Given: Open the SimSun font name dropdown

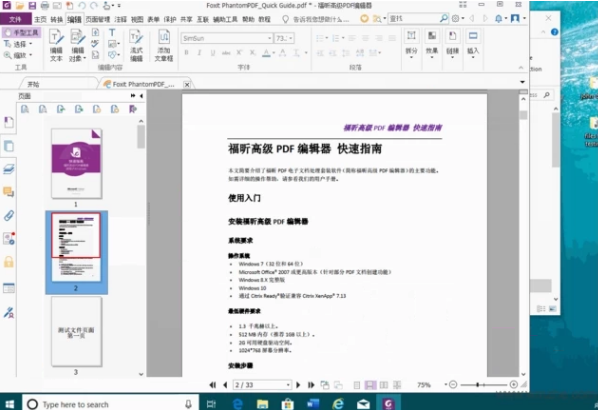Looking at the screenshot, I should click(x=269, y=38).
